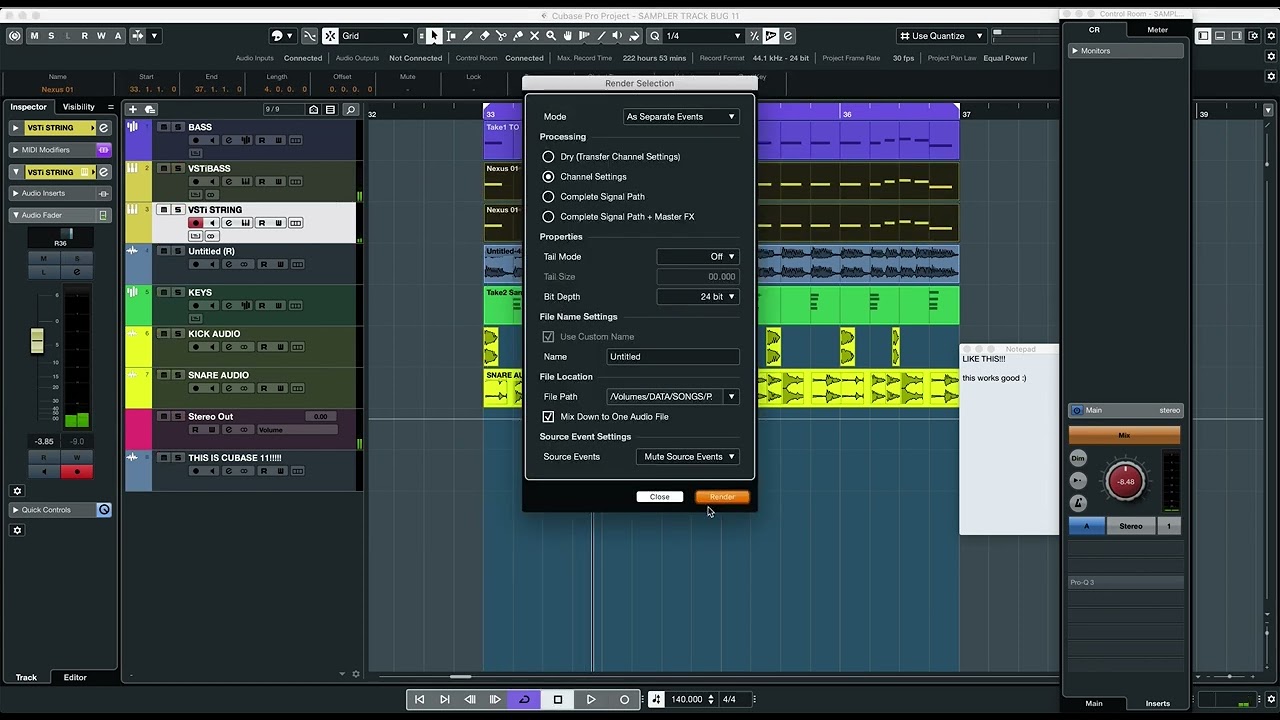The width and height of the screenshot is (1280, 720).
Task: Select the Split scissors tool
Action: 501,36
